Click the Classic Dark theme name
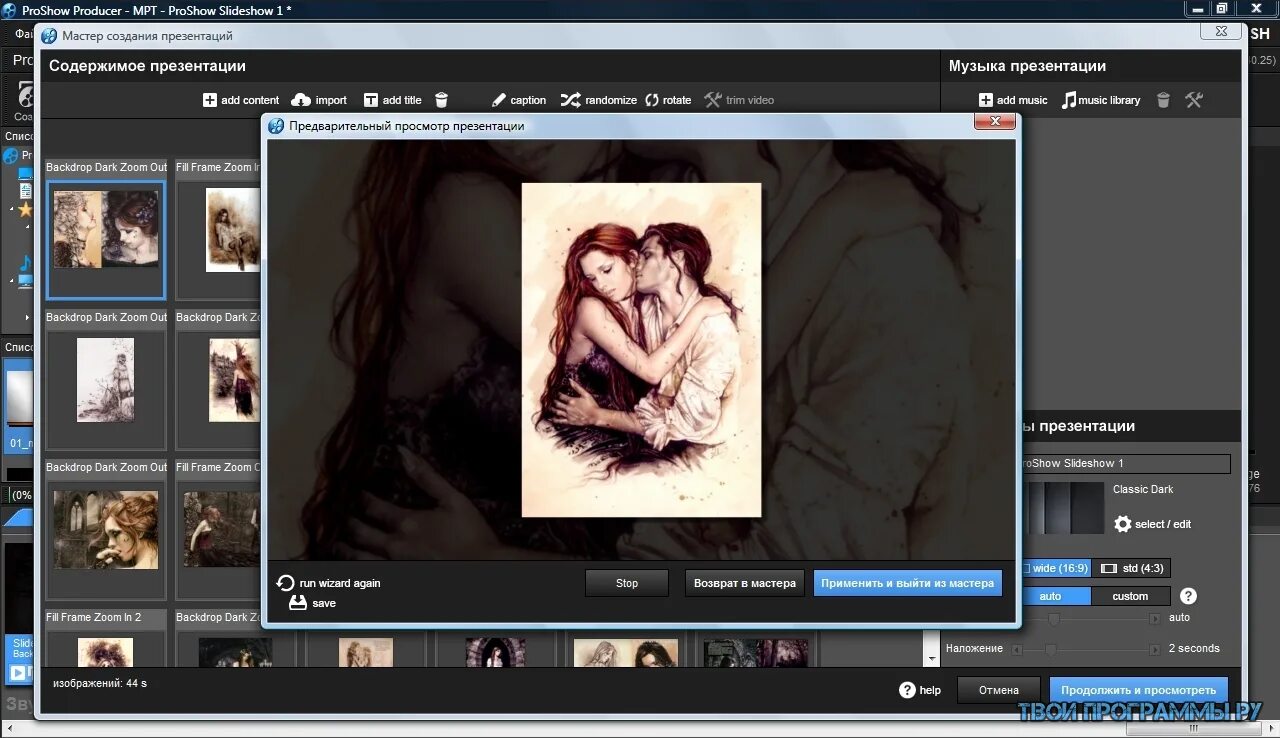 pos(1143,489)
